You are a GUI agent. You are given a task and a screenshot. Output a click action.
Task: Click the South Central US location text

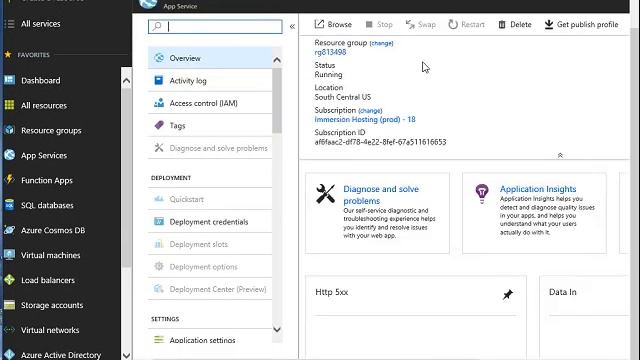tap(342, 97)
